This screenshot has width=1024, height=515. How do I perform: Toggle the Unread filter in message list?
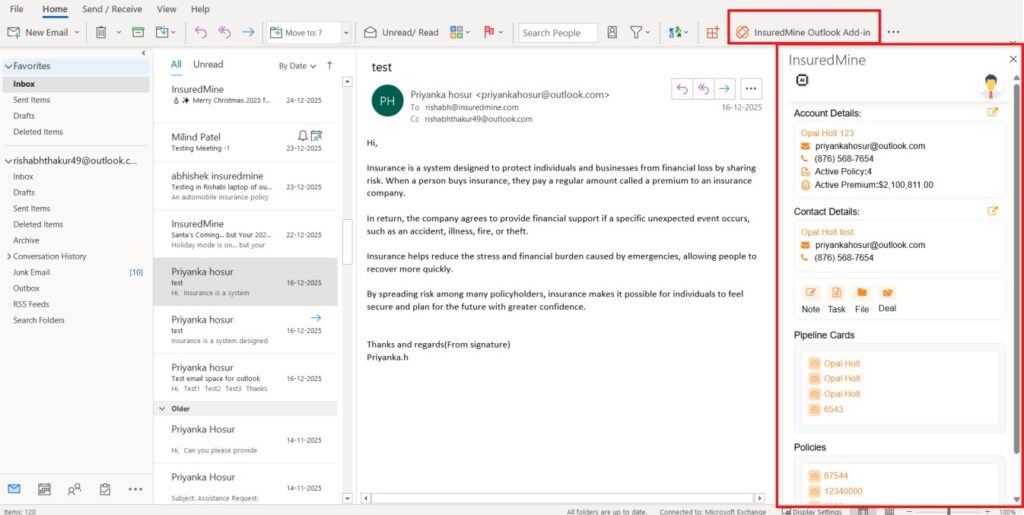click(x=208, y=64)
